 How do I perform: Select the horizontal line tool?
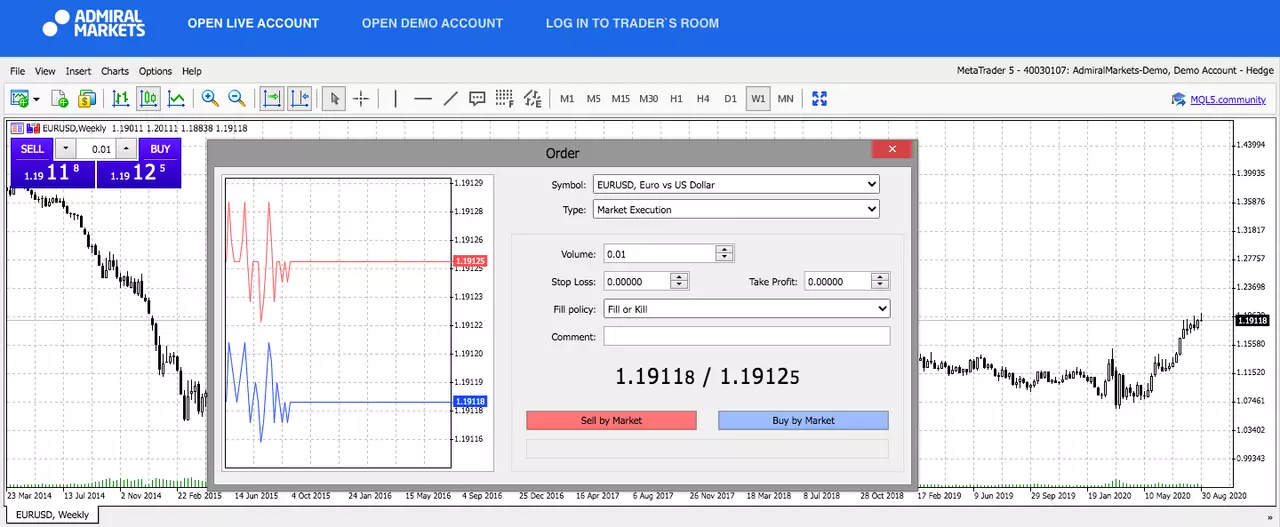pyautogui.click(x=423, y=98)
